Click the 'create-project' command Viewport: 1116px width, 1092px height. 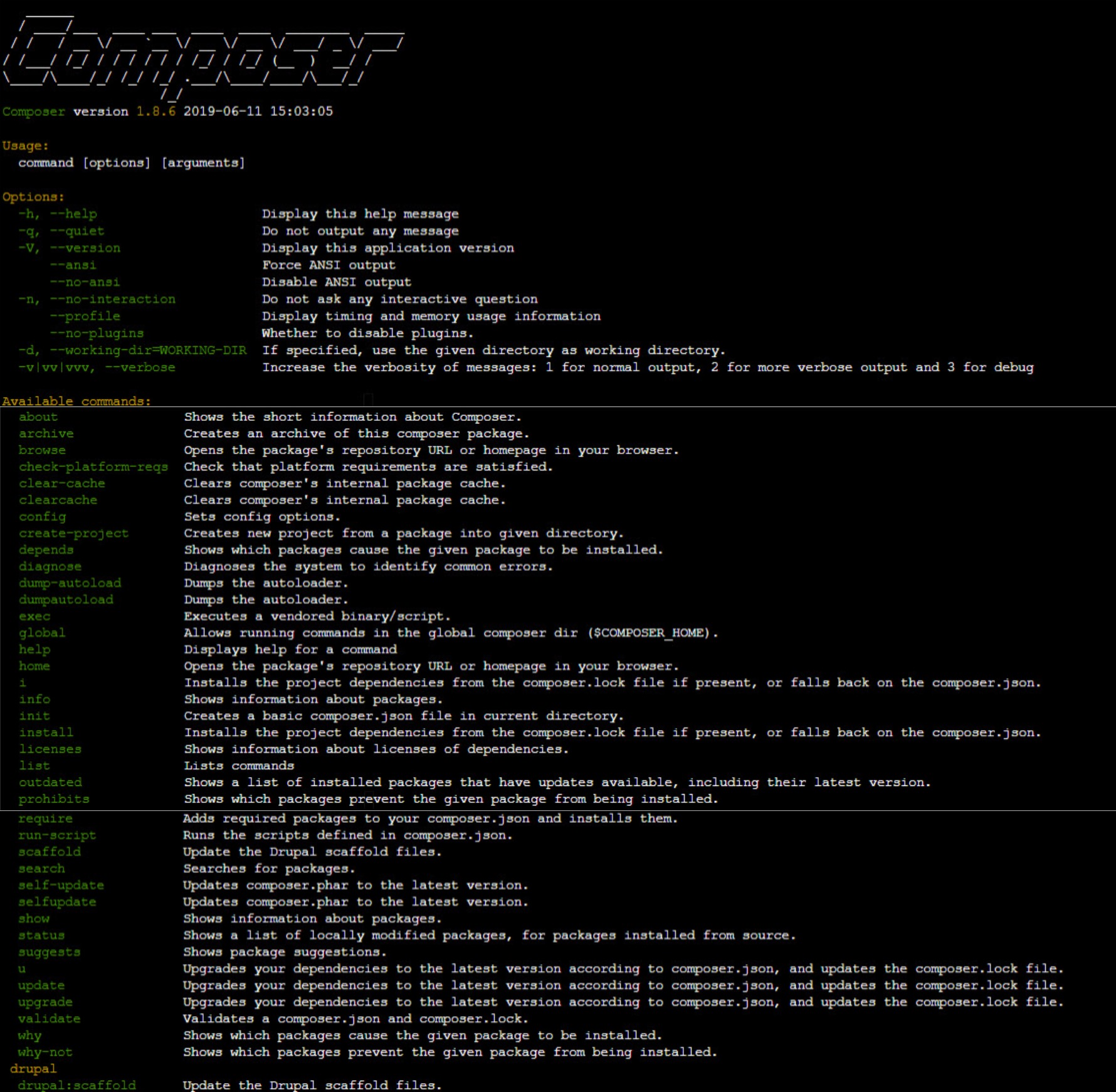[73, 533]
